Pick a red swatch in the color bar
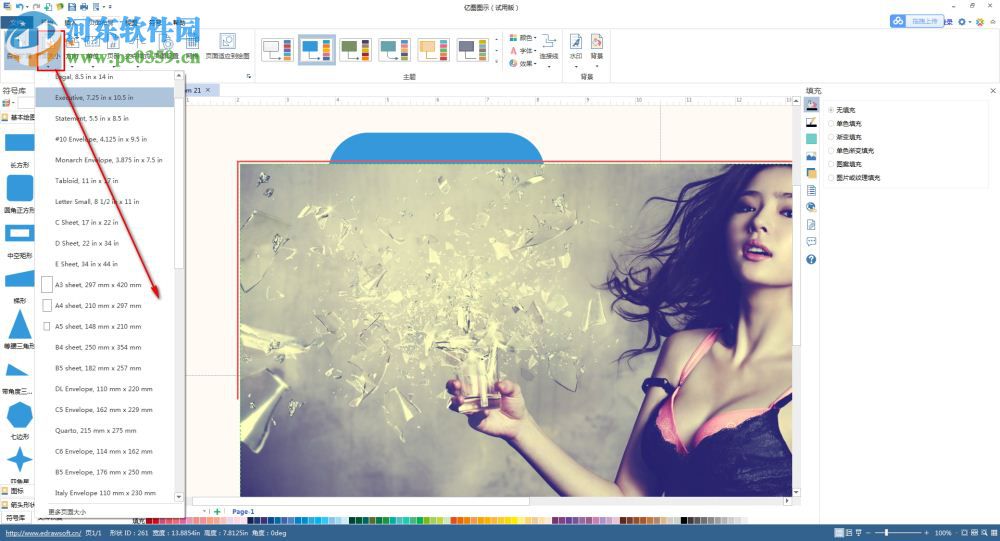Viewport: 1000px width, 541px height. click(x=149, y=521)
